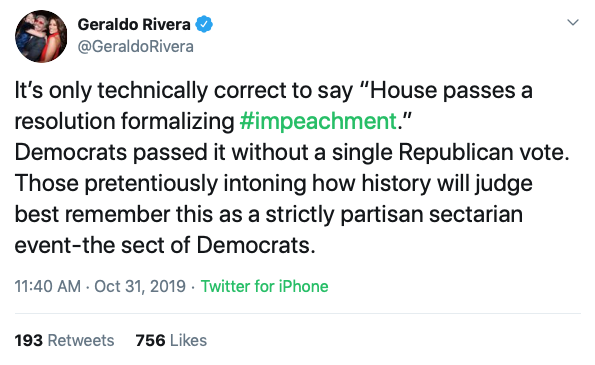Follow the #impeachment hashtag

[x=318, y=121]
